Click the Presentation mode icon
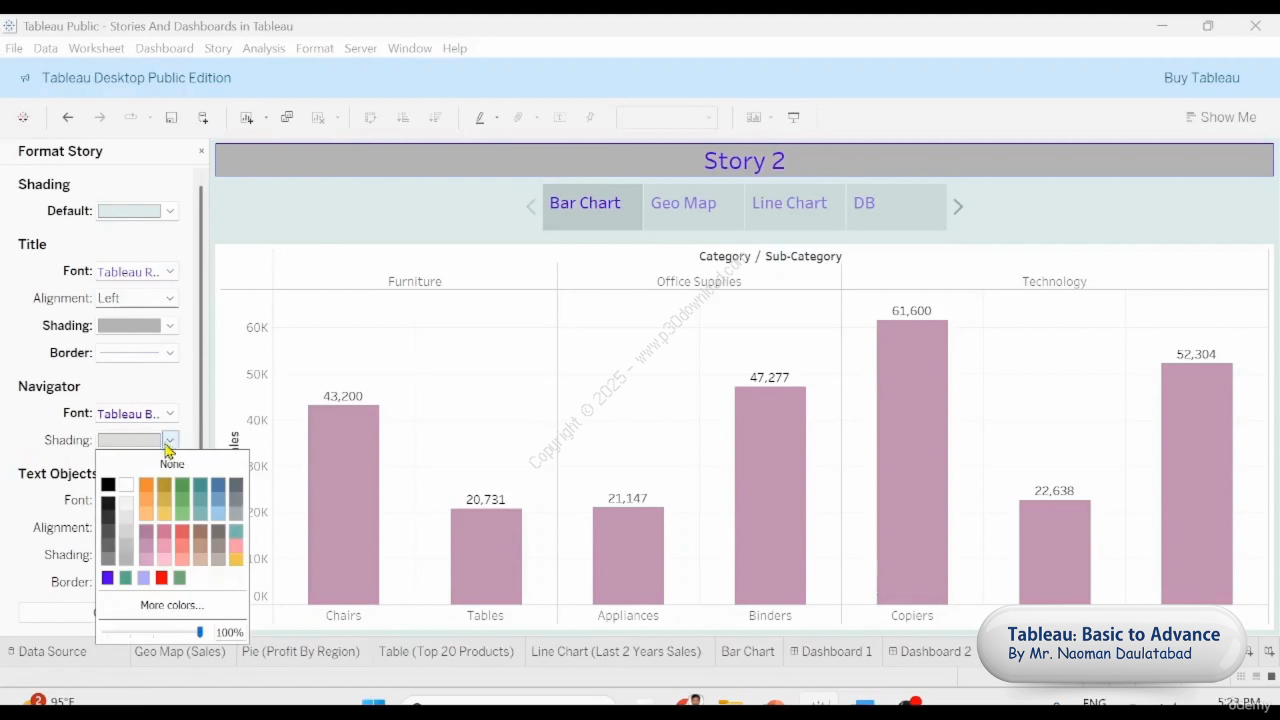Viewport: 1280px width, 720px height. point(794,117)
